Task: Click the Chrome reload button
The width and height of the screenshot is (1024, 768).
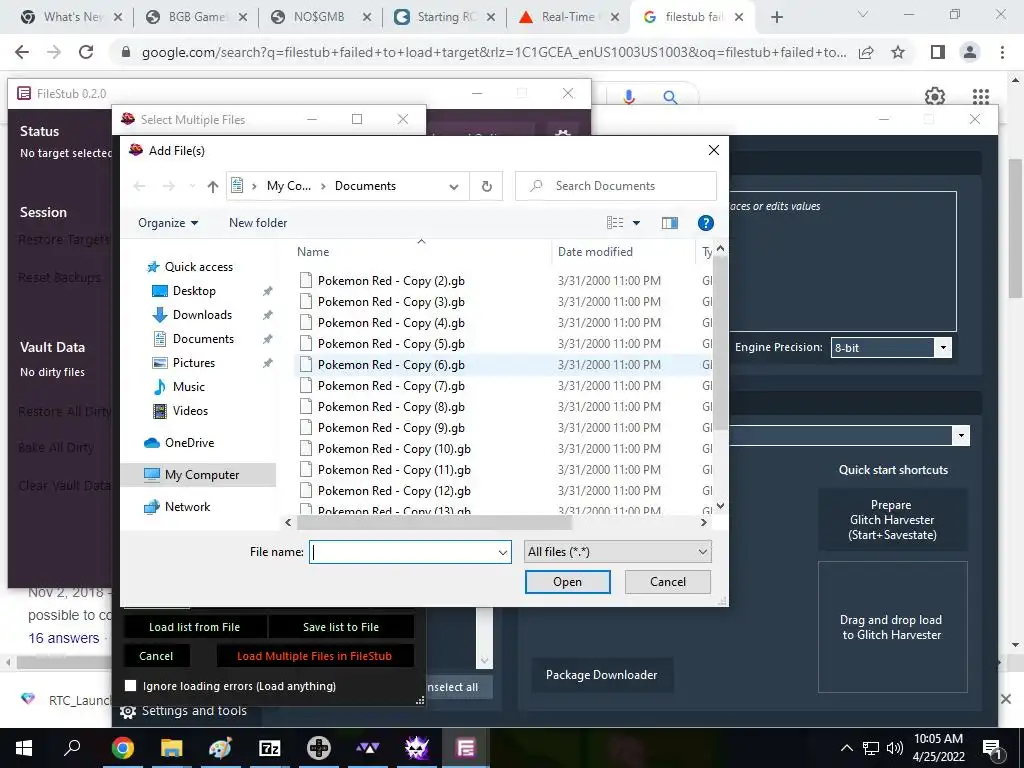Action: pos(86,52)
